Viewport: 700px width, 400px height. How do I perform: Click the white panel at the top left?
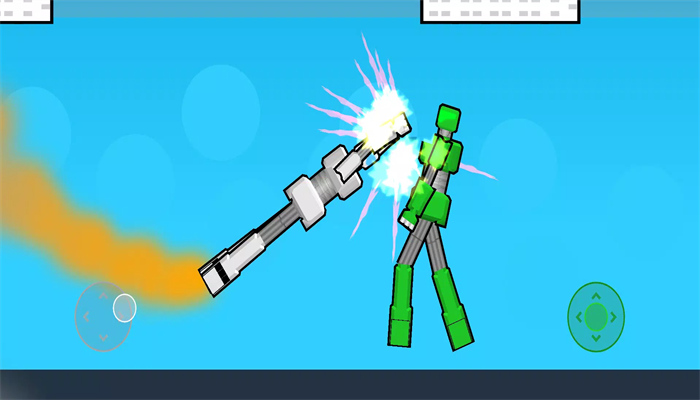coord(25,10)
